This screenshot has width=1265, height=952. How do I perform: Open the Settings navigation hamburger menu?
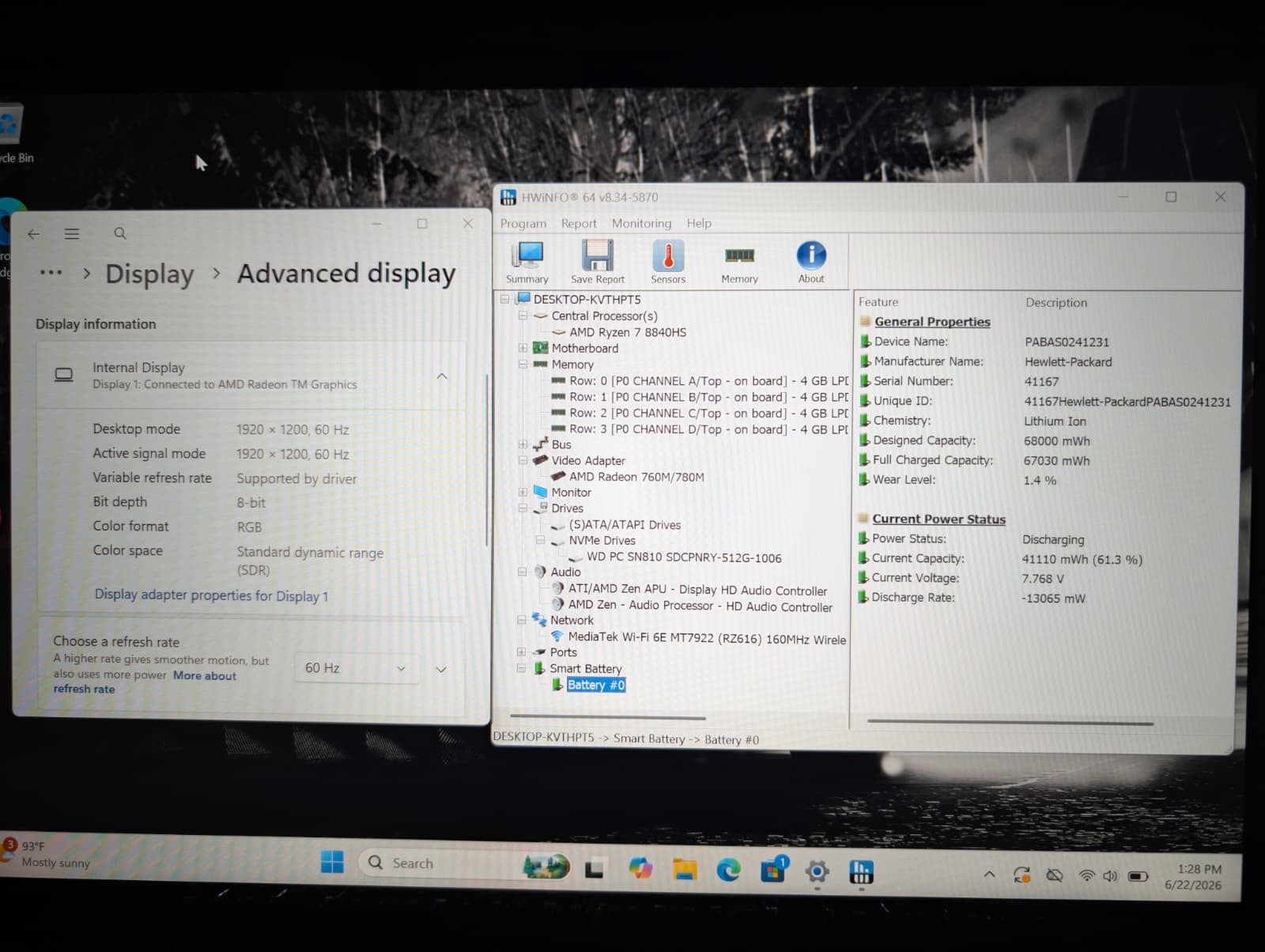72,234
